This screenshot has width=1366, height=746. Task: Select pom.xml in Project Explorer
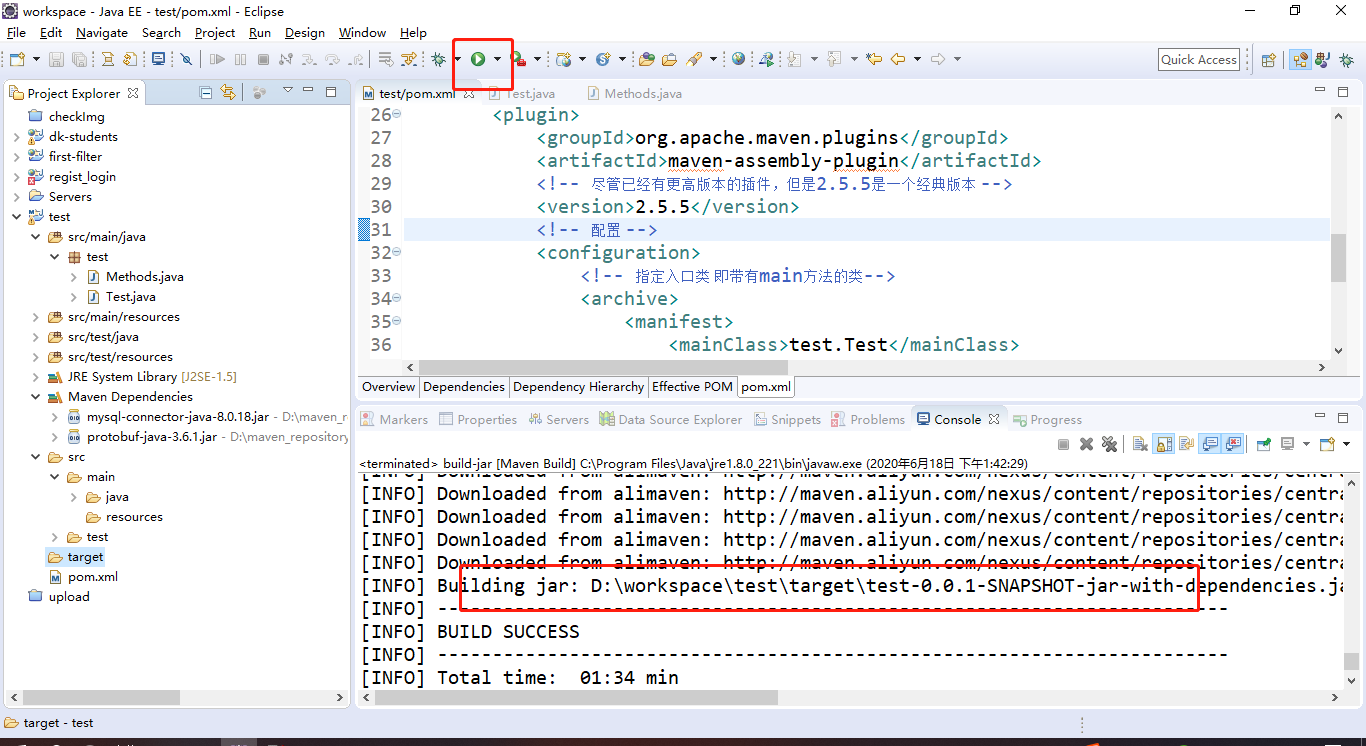tap(92, 577)
